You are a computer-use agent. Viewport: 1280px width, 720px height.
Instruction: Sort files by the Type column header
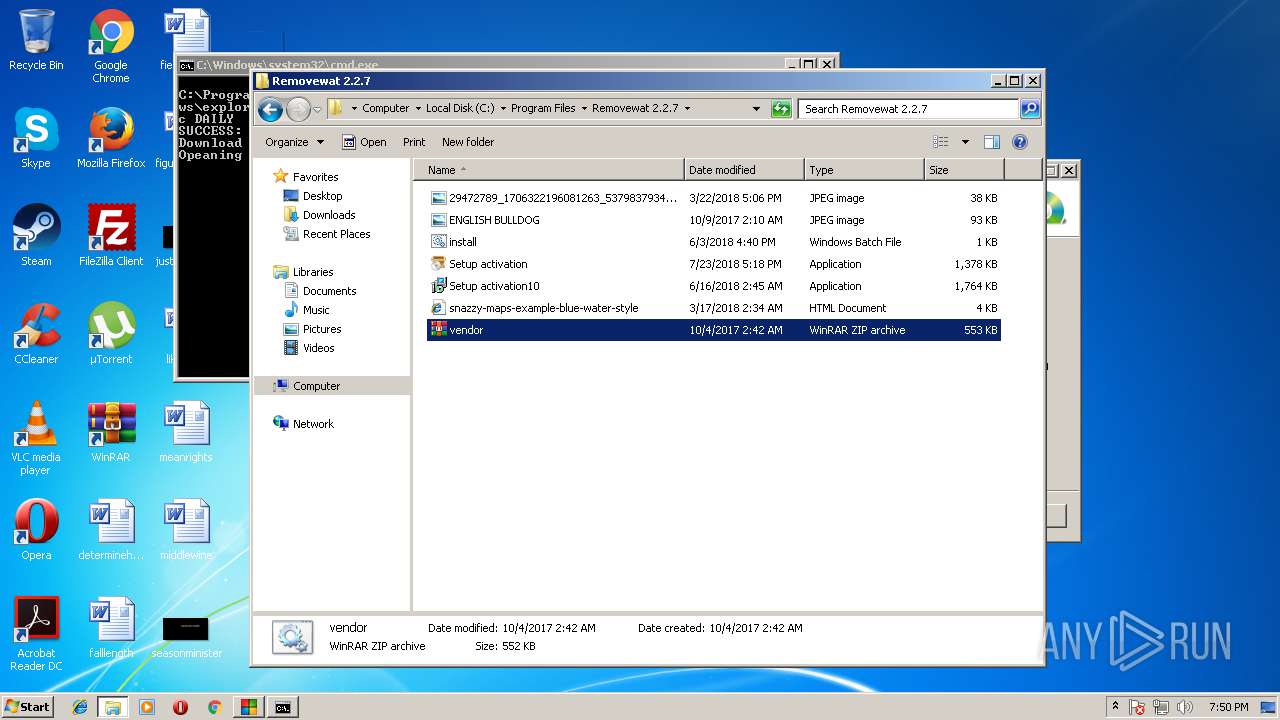pos(864,170)
